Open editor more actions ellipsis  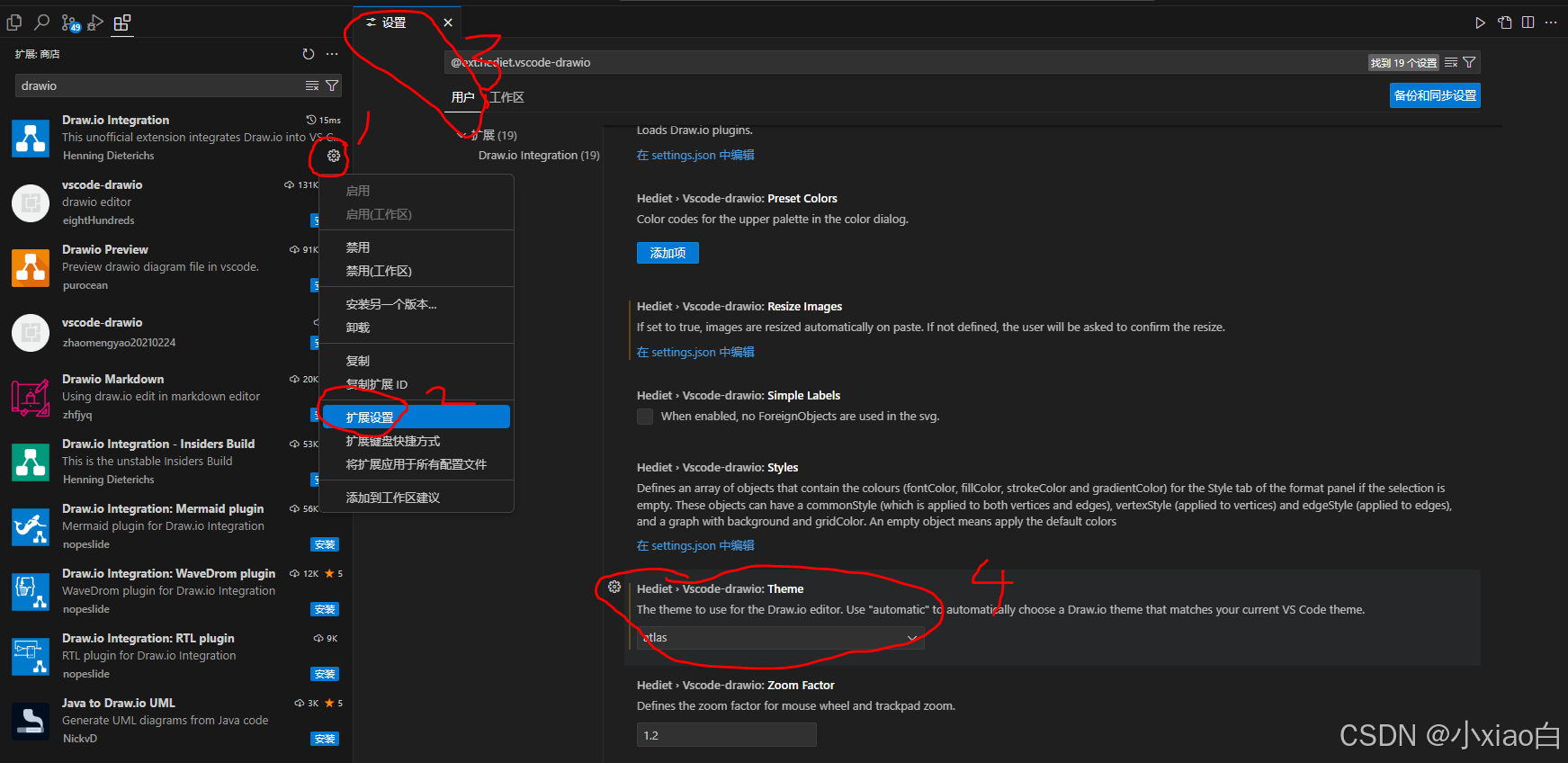[1551, 22]
